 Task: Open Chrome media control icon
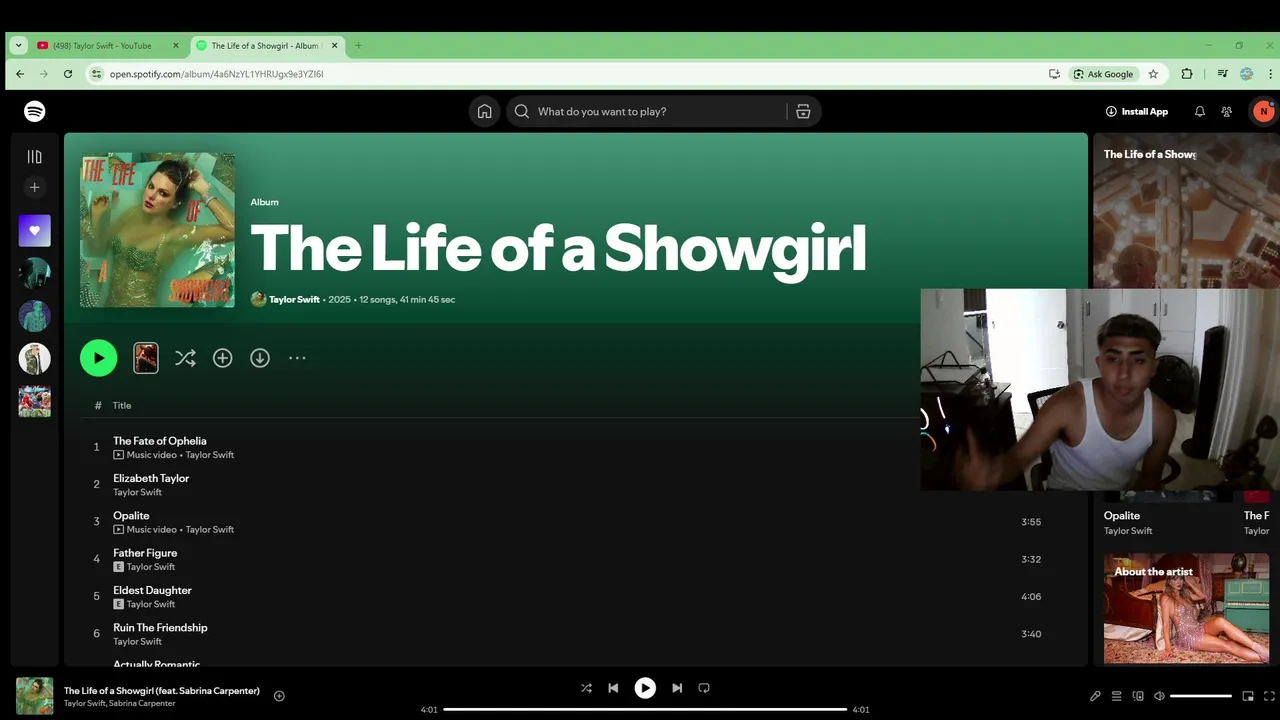point(1222,74)
